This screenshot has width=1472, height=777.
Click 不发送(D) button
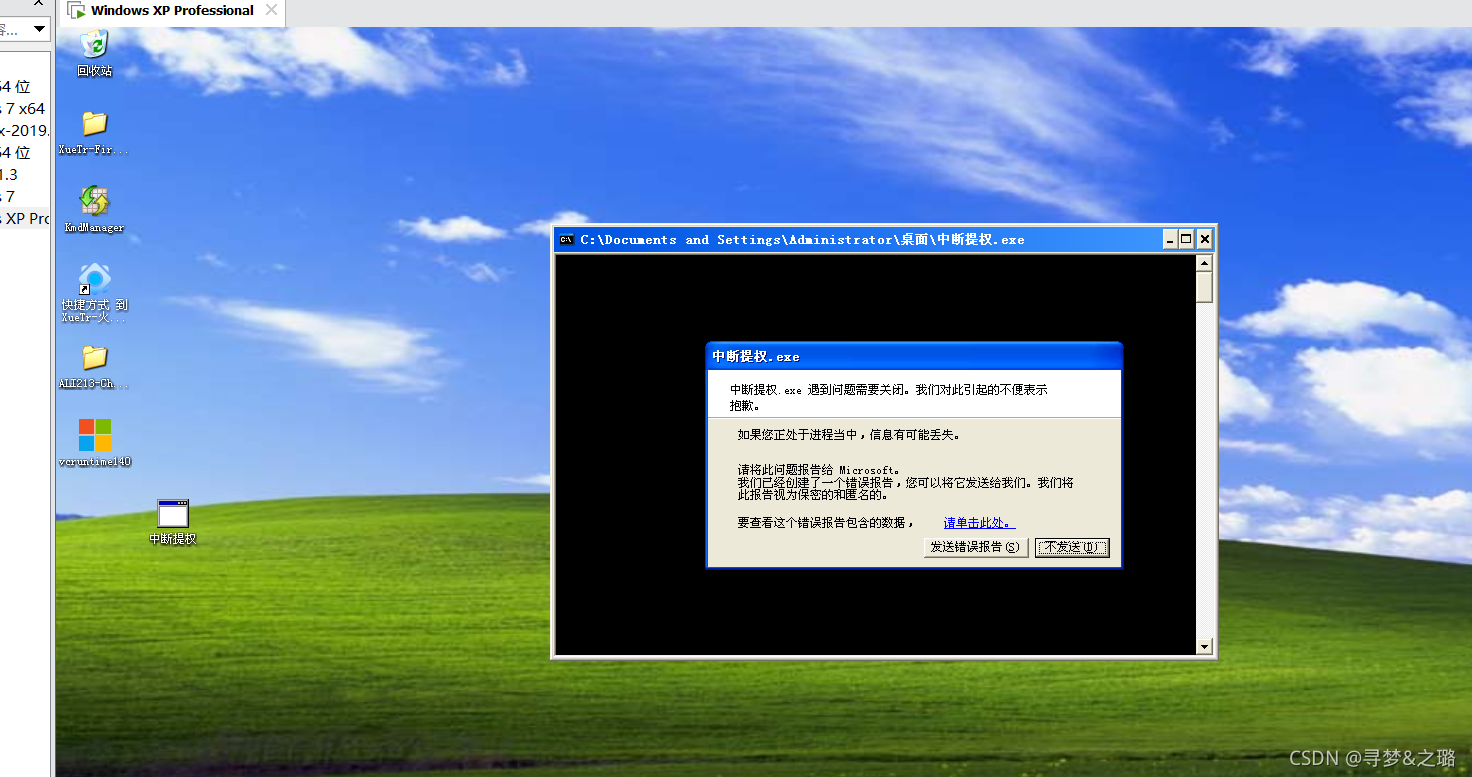click(1072, 547)
